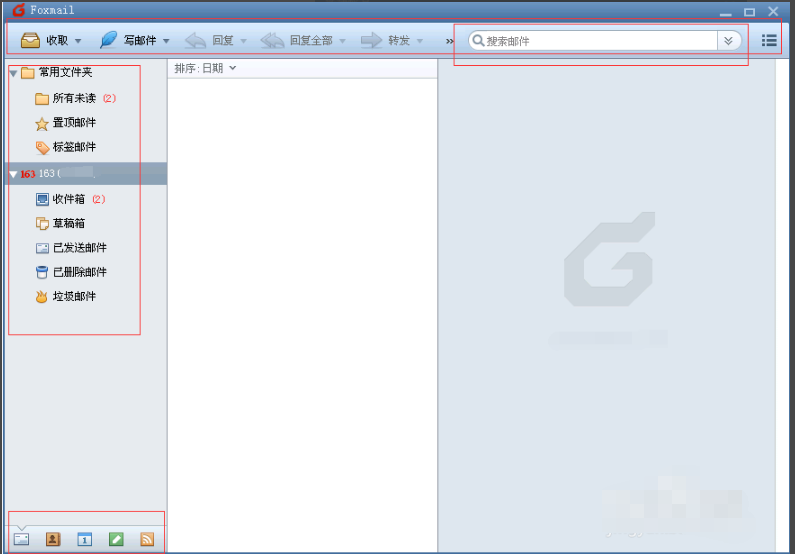Open the notes view in bottom bar
Viewport: 795px width, 554px height.
click(116, 539)
